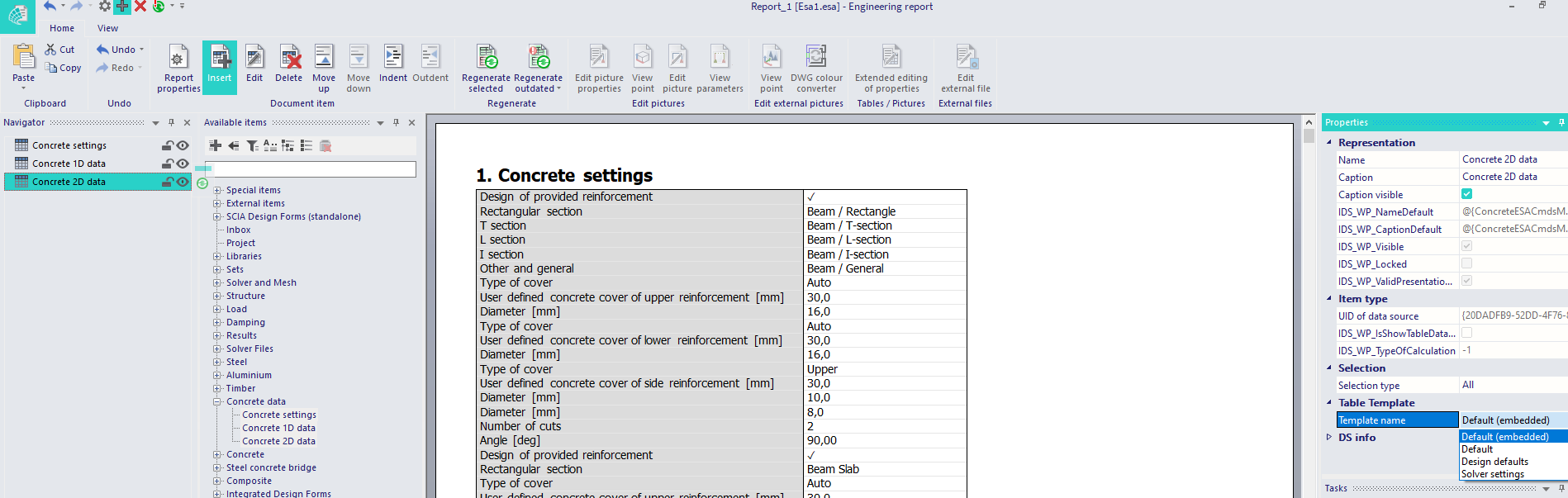Click the plus icon in Available items toolbar
1568x498 pixels.
coord(216,145)
